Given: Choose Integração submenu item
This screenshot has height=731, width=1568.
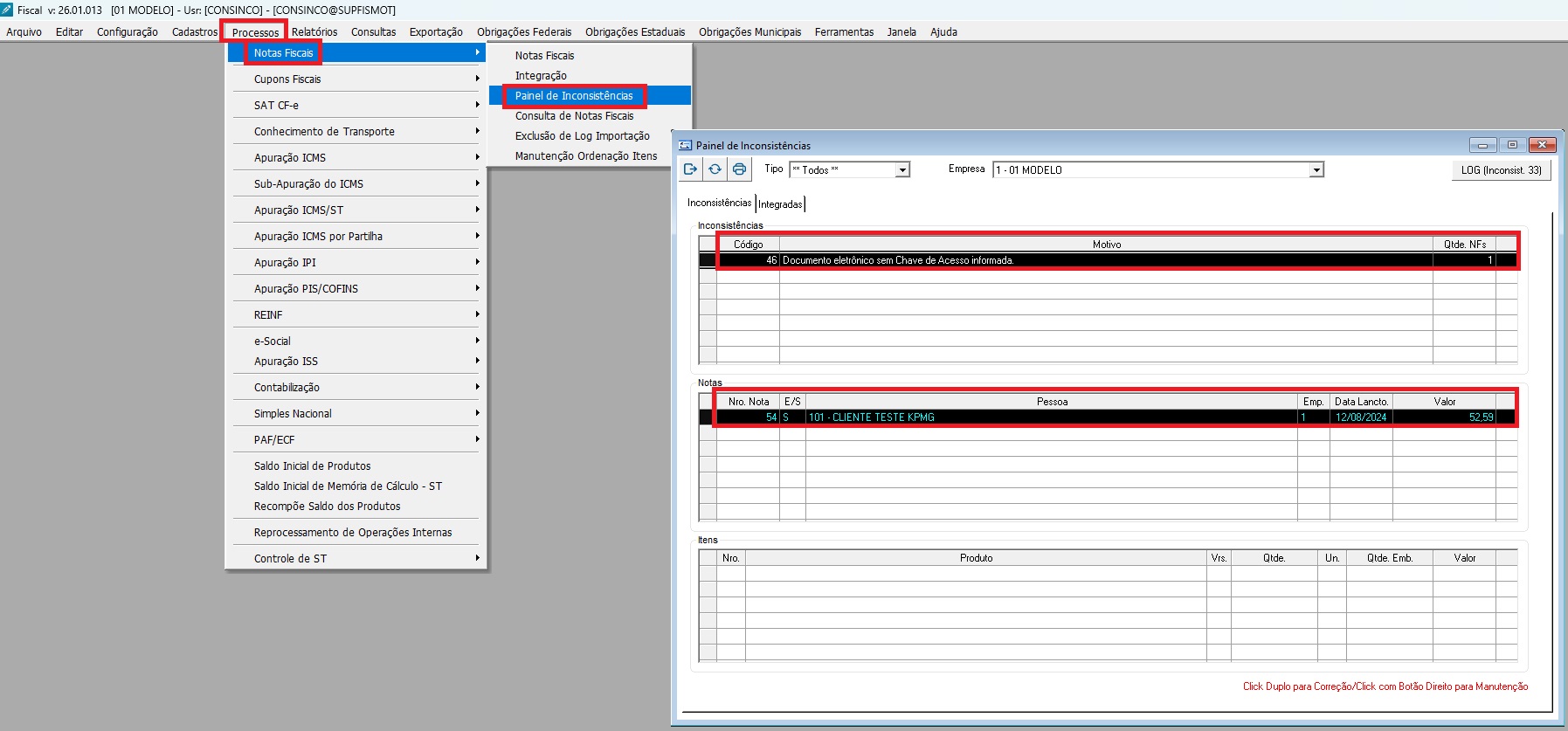Looking at the screenshot, I should pyautogui.click(x=590, y=75).
